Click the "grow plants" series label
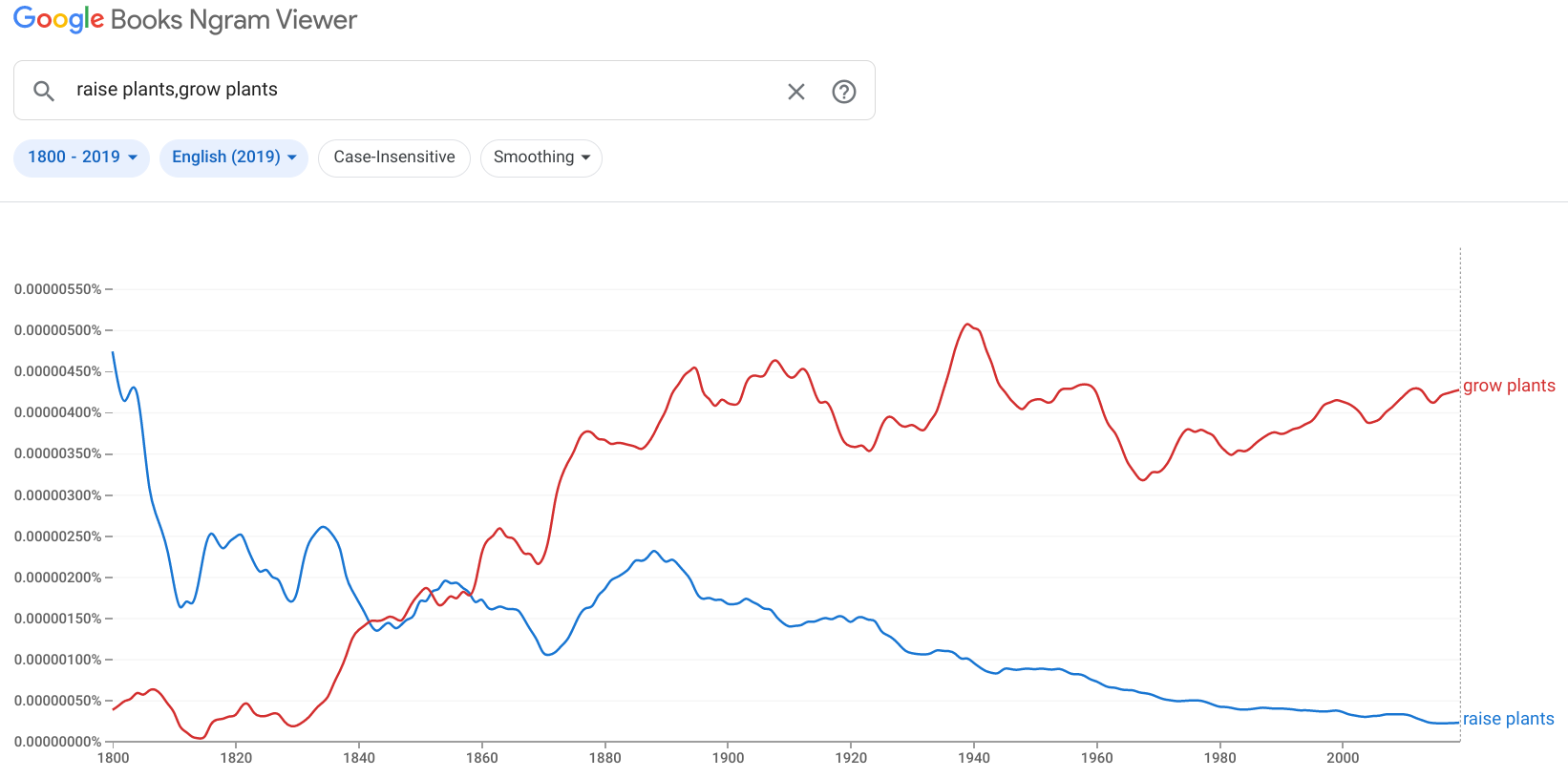 pyautogui.click(x=1509, y=386)
